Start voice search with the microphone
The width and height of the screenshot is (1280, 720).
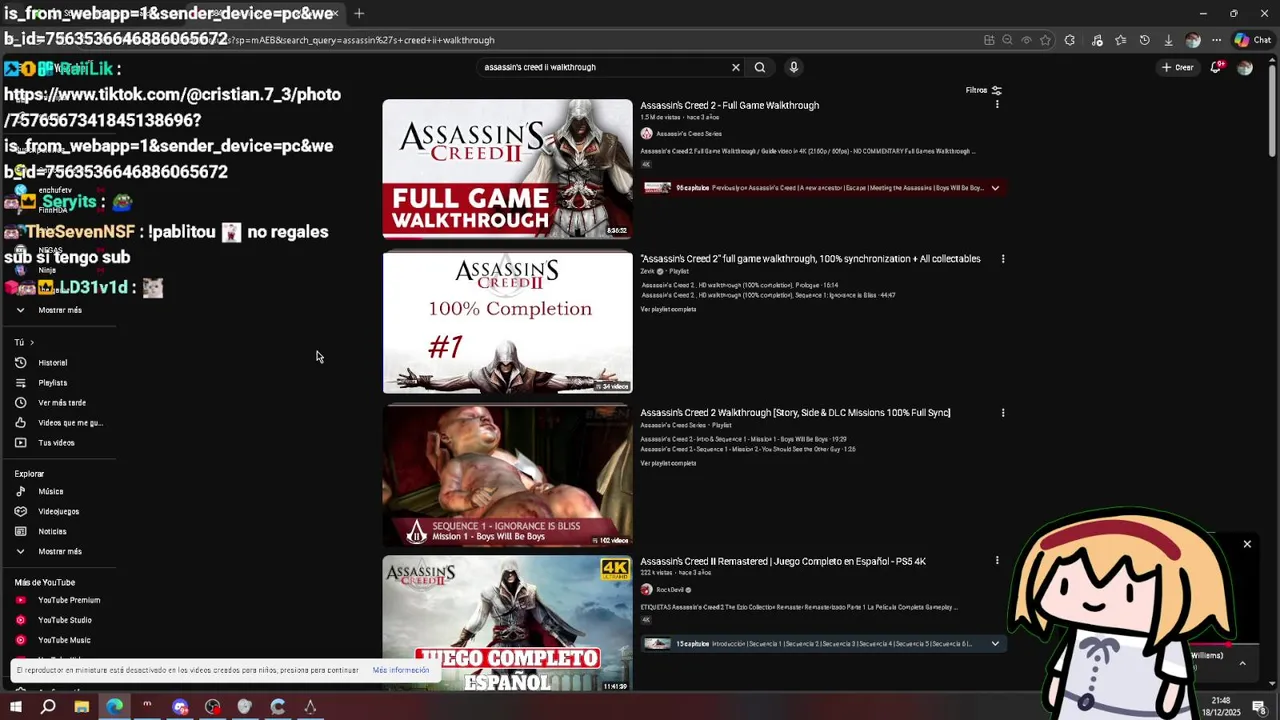click(794, 67)
